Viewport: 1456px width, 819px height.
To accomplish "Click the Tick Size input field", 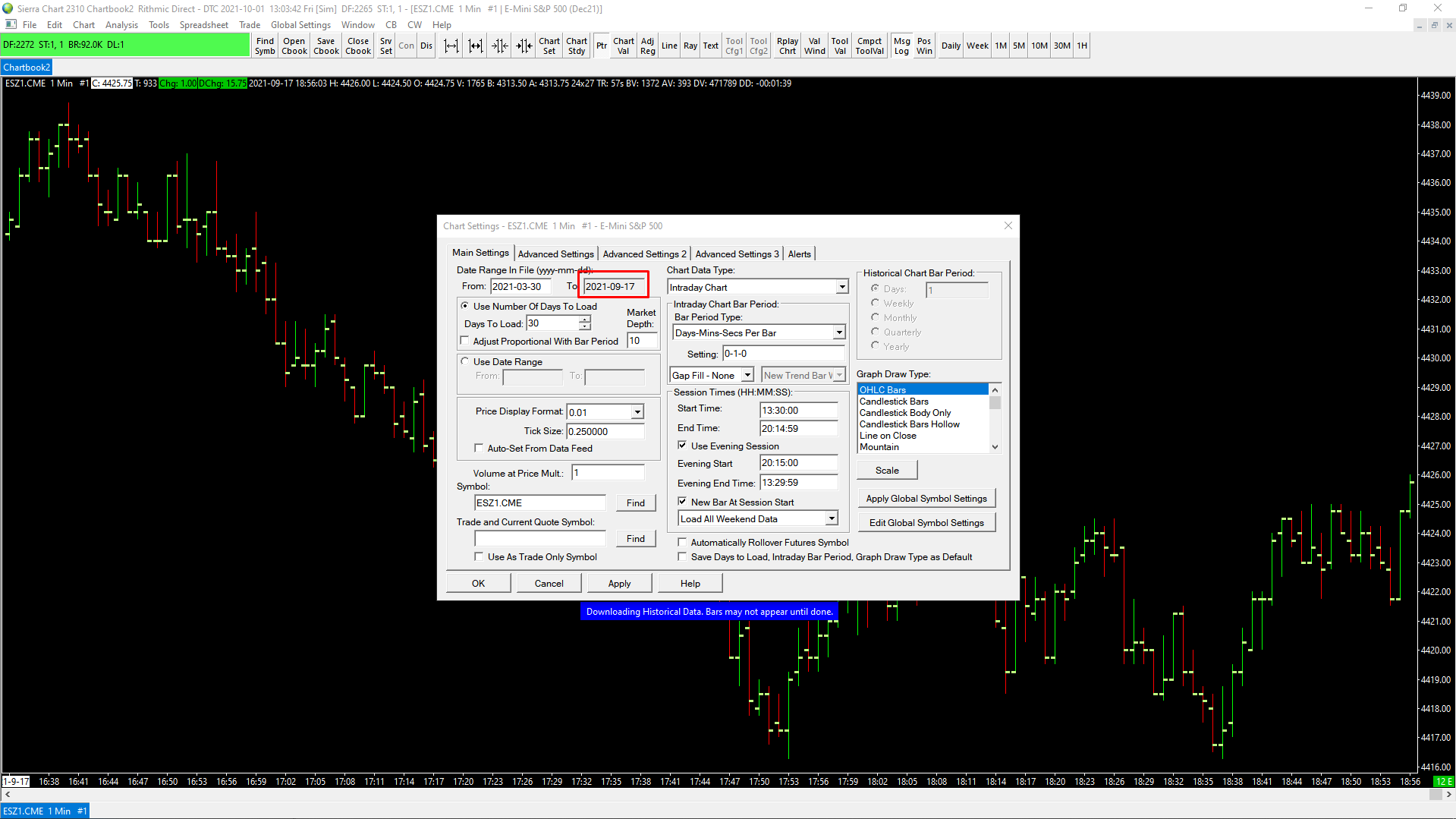I will [605, 431].
